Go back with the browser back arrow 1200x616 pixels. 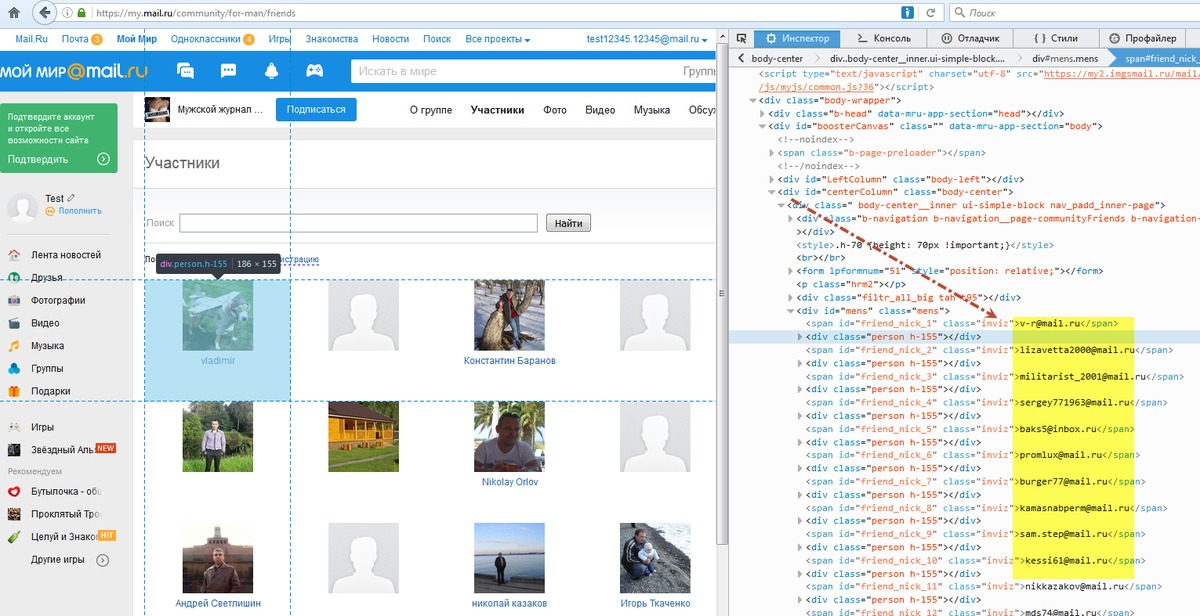coord(45,13)
